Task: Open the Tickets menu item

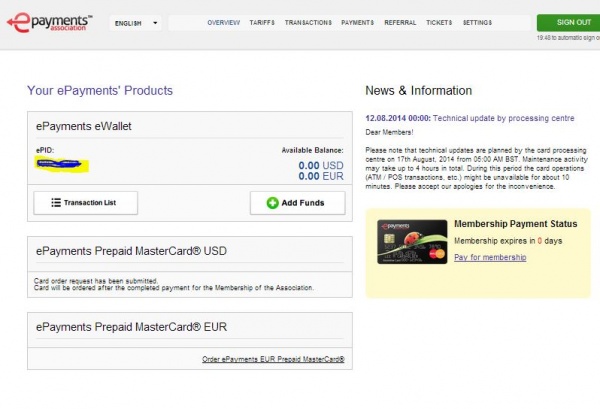Action: click(439, 23)
